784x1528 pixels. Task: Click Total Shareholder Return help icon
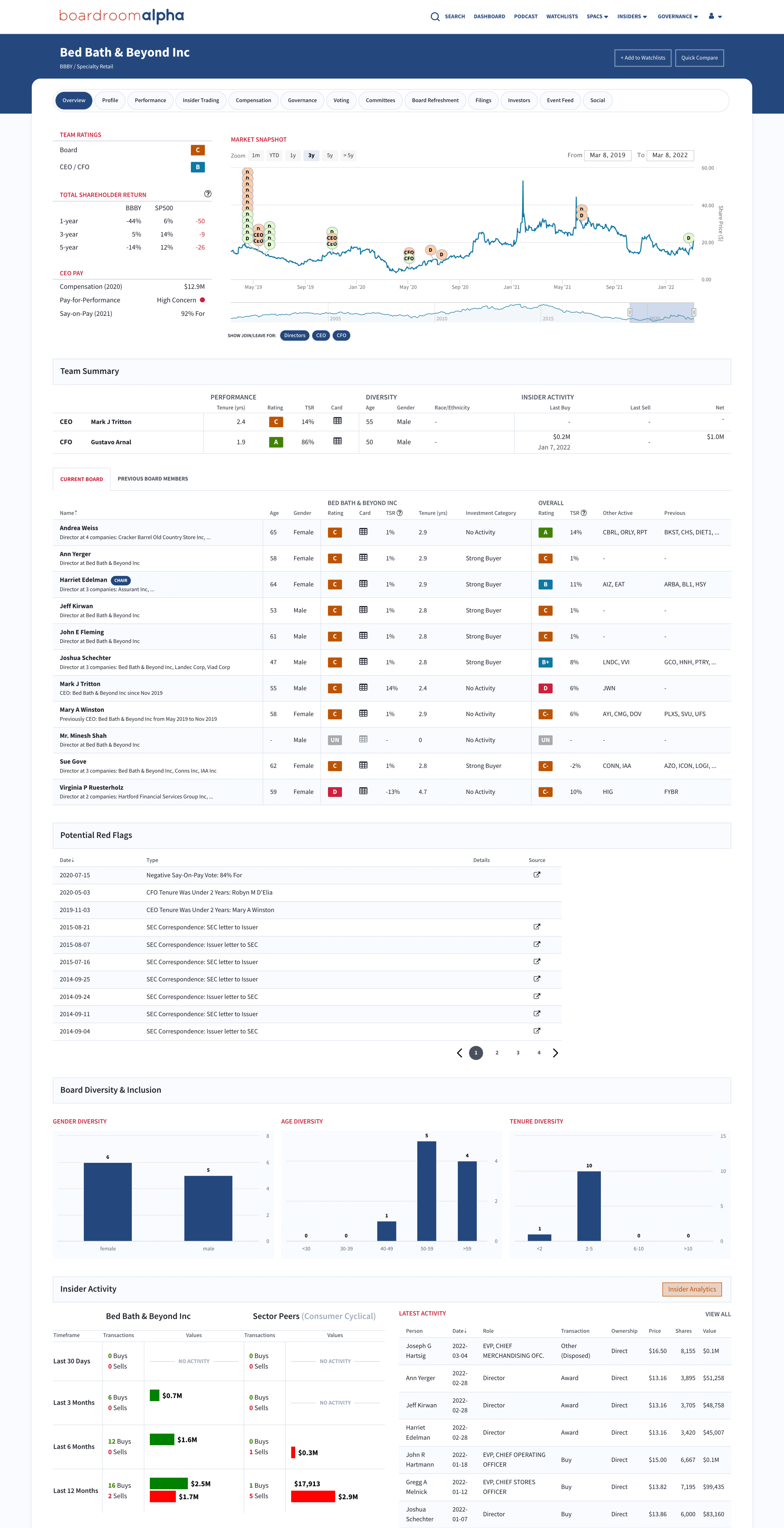[x=208, y=194]
